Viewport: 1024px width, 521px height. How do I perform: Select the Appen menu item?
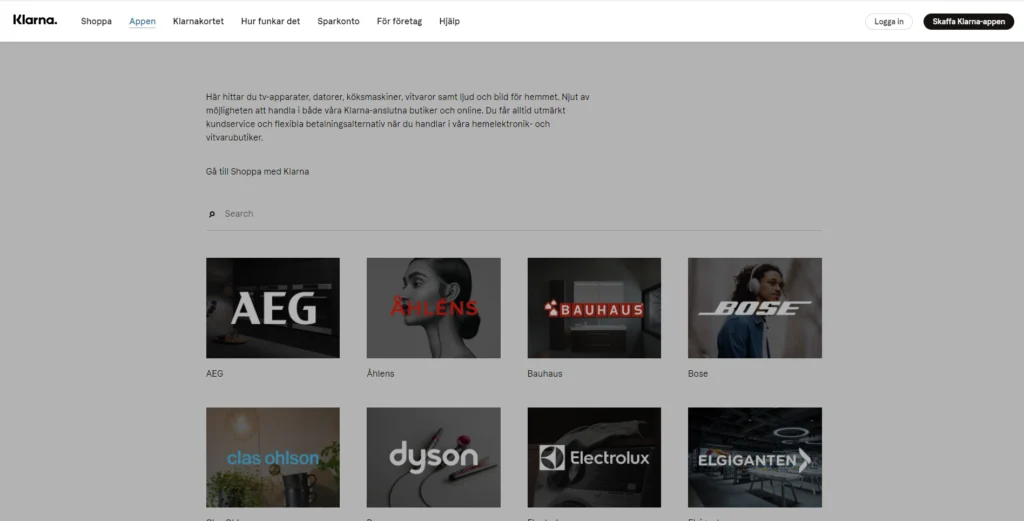pos(142,21)
